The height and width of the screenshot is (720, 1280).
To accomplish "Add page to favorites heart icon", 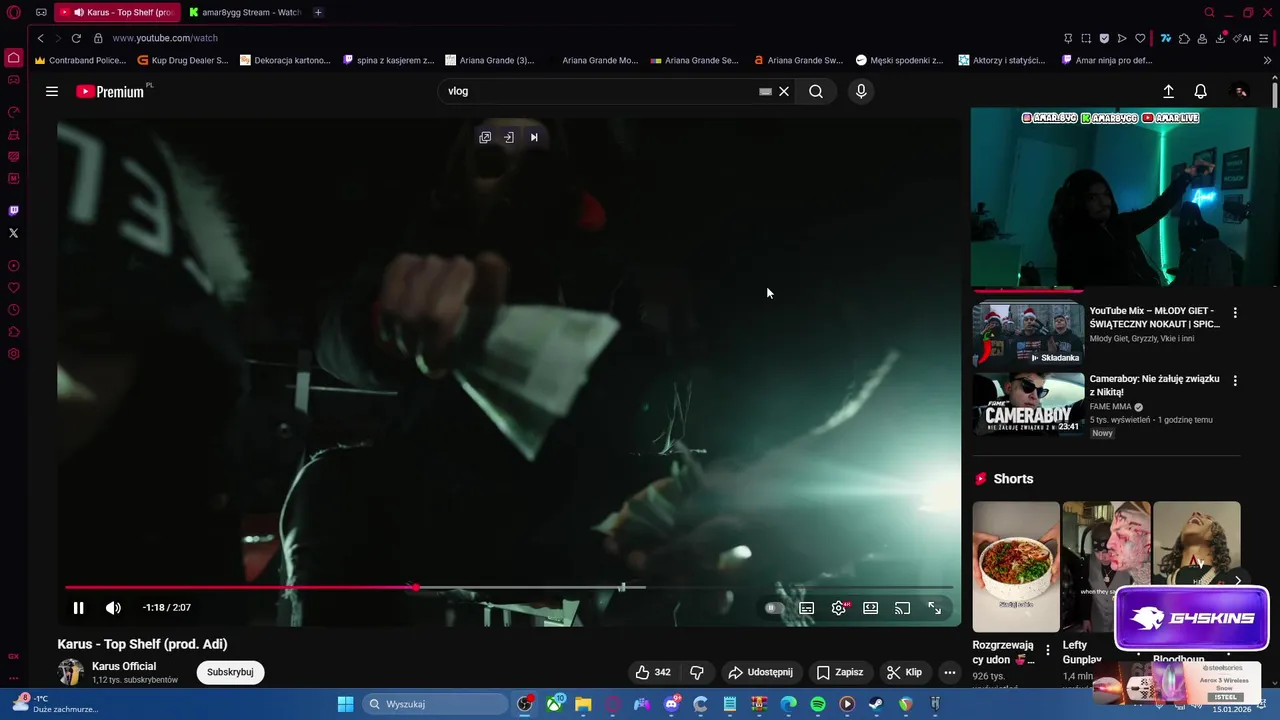I will [x=1140, y=38].
